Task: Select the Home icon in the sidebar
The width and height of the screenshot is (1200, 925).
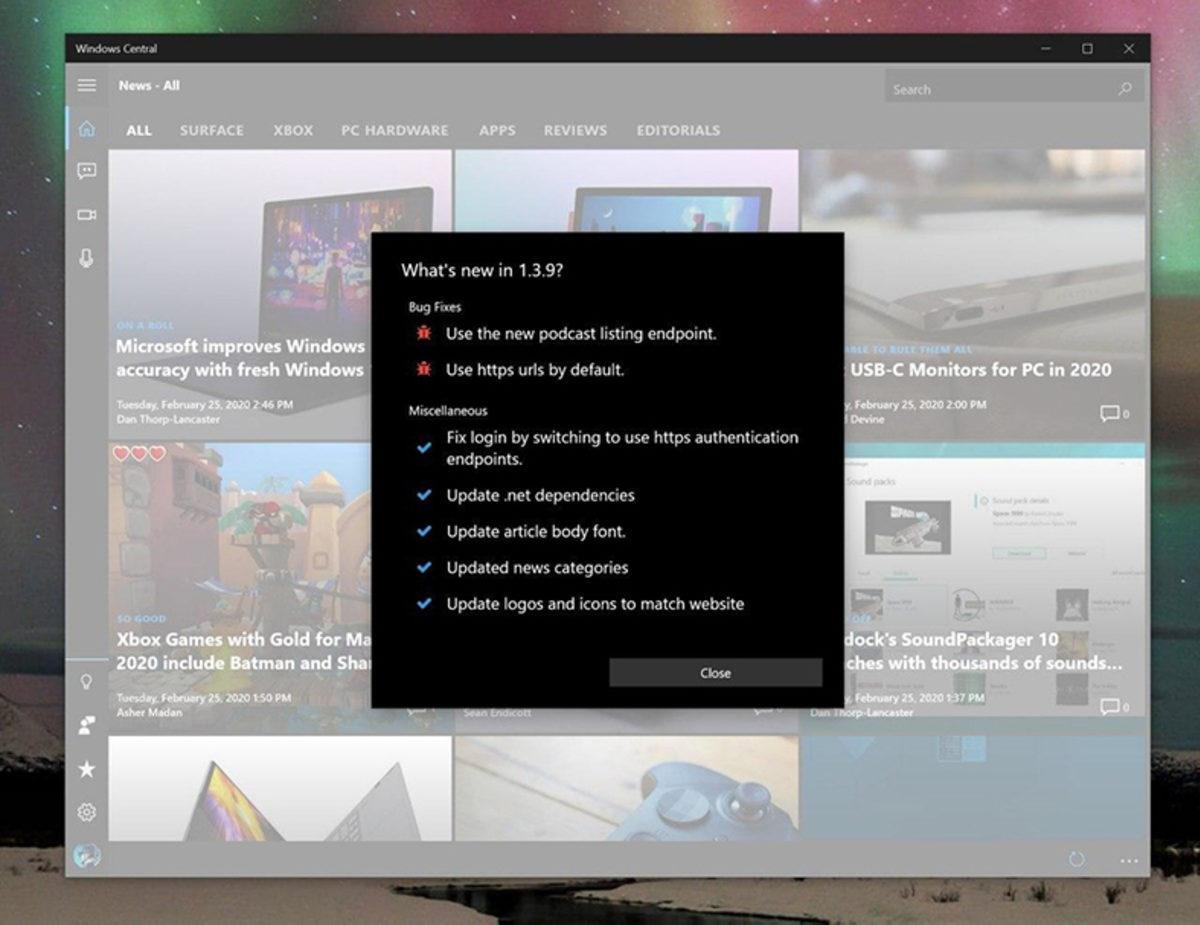Action: tap(86, 128)
